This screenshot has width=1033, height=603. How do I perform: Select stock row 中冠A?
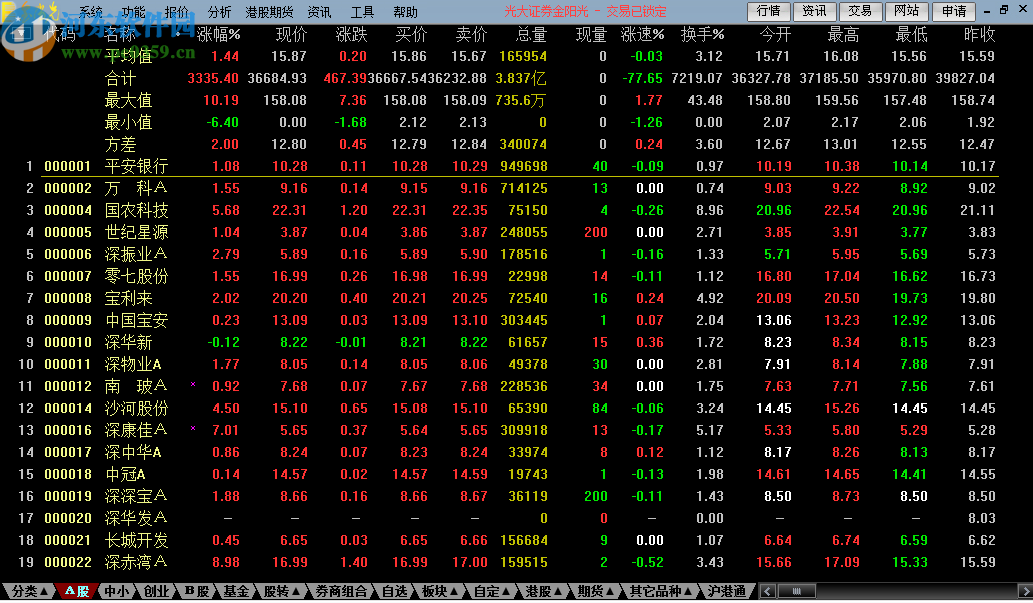(507, 474)
